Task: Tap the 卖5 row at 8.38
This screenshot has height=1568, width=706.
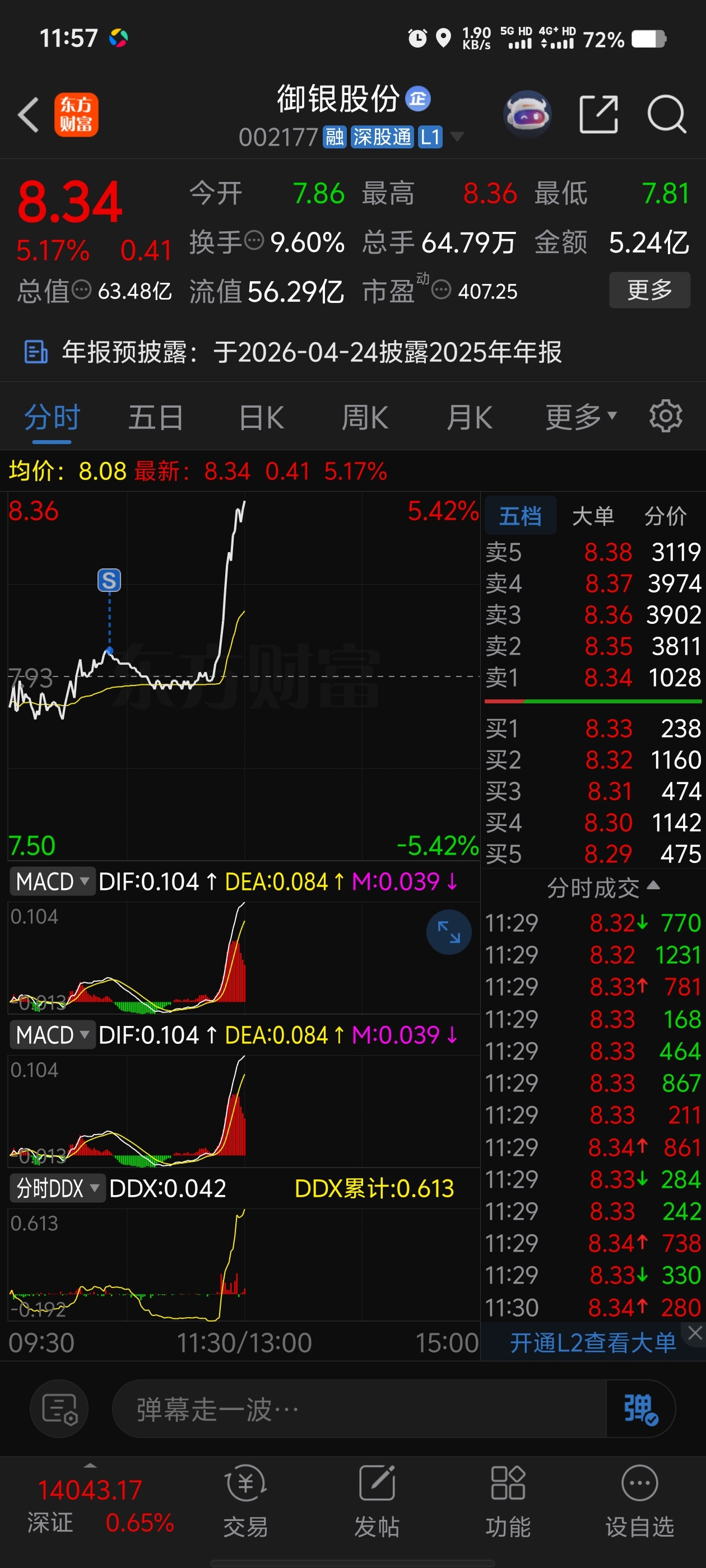Action: click(x=593, y=553)
